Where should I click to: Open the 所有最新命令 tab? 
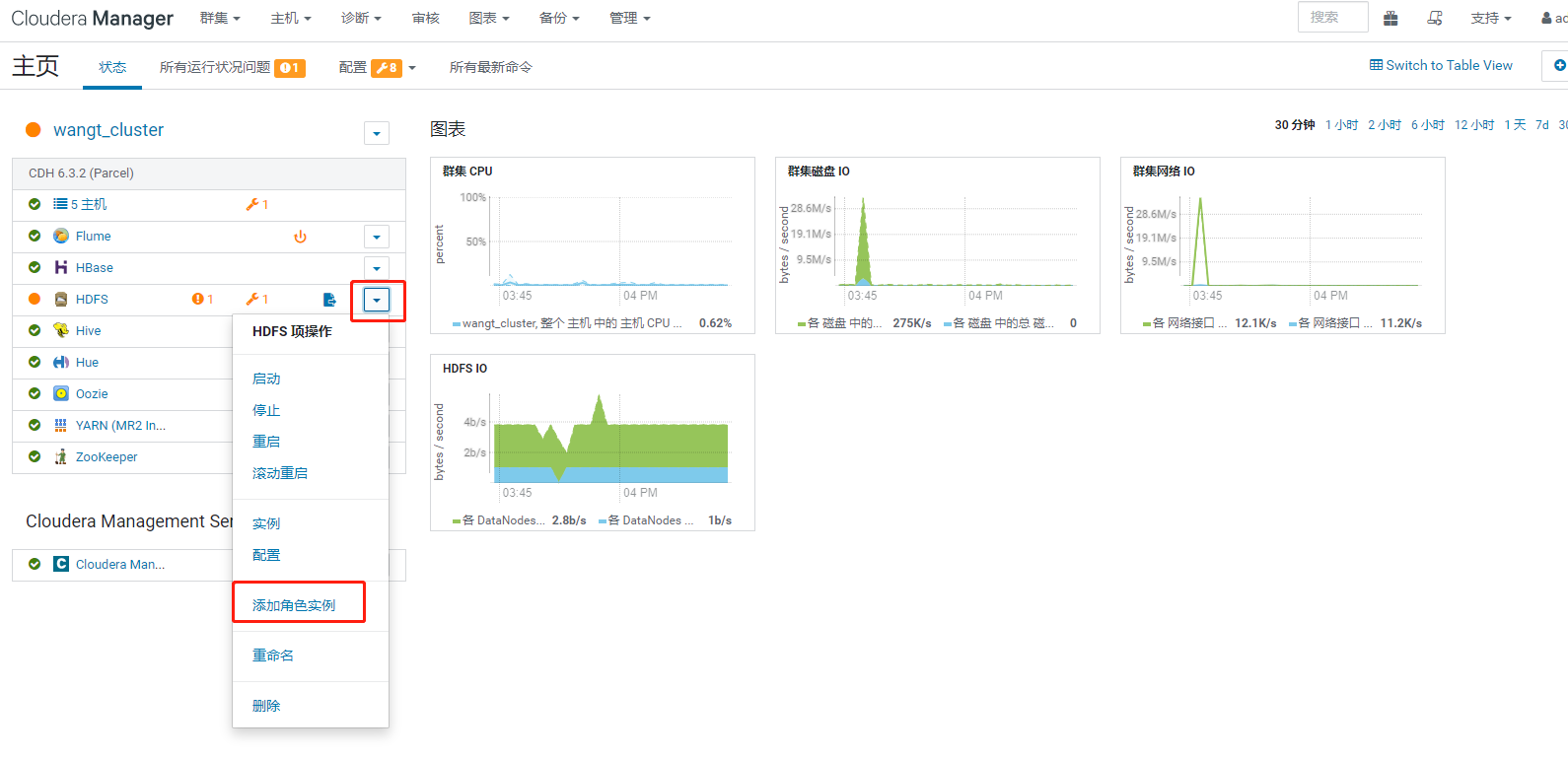[x=491, y=67]
